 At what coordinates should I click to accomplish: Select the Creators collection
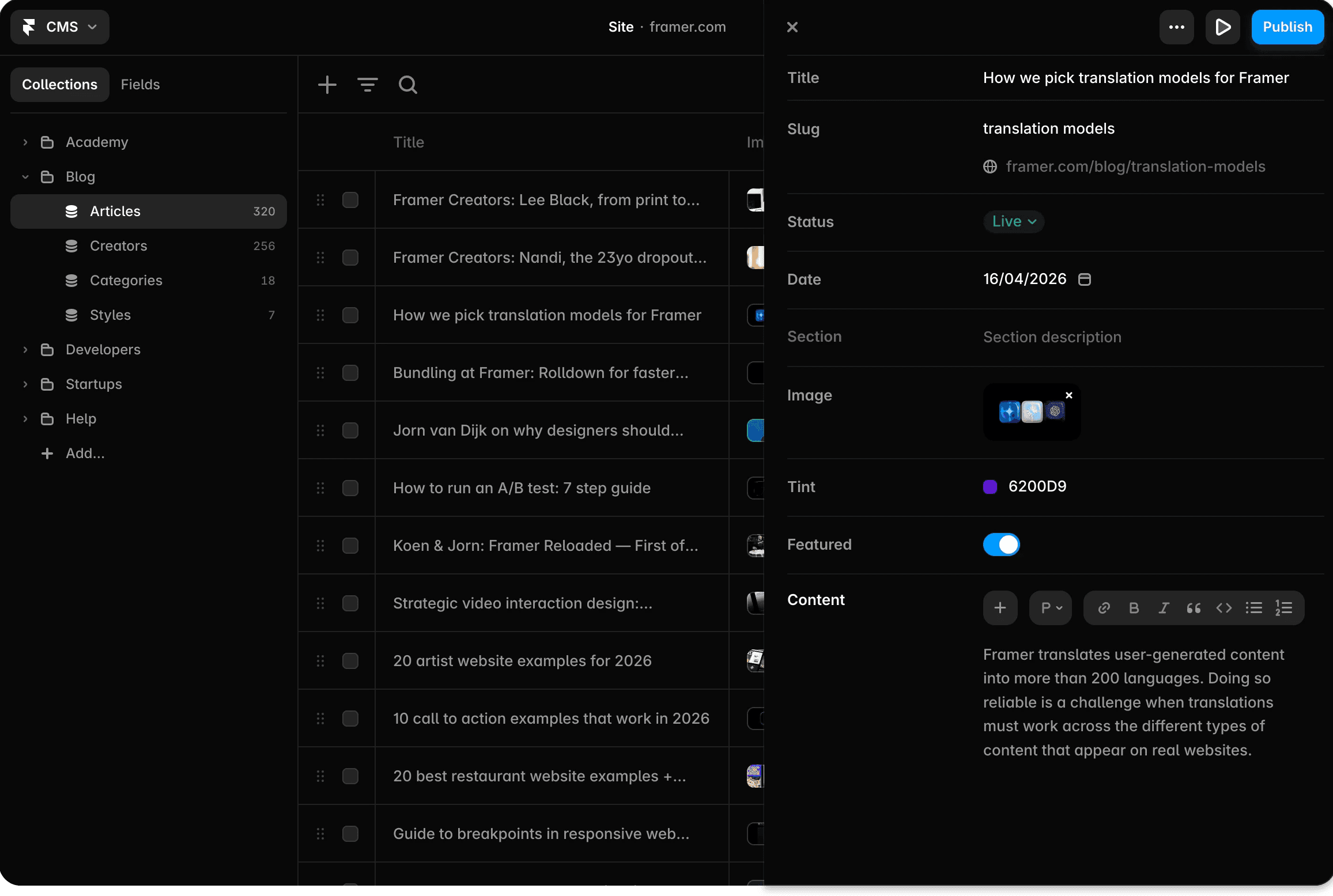(118, 246)
